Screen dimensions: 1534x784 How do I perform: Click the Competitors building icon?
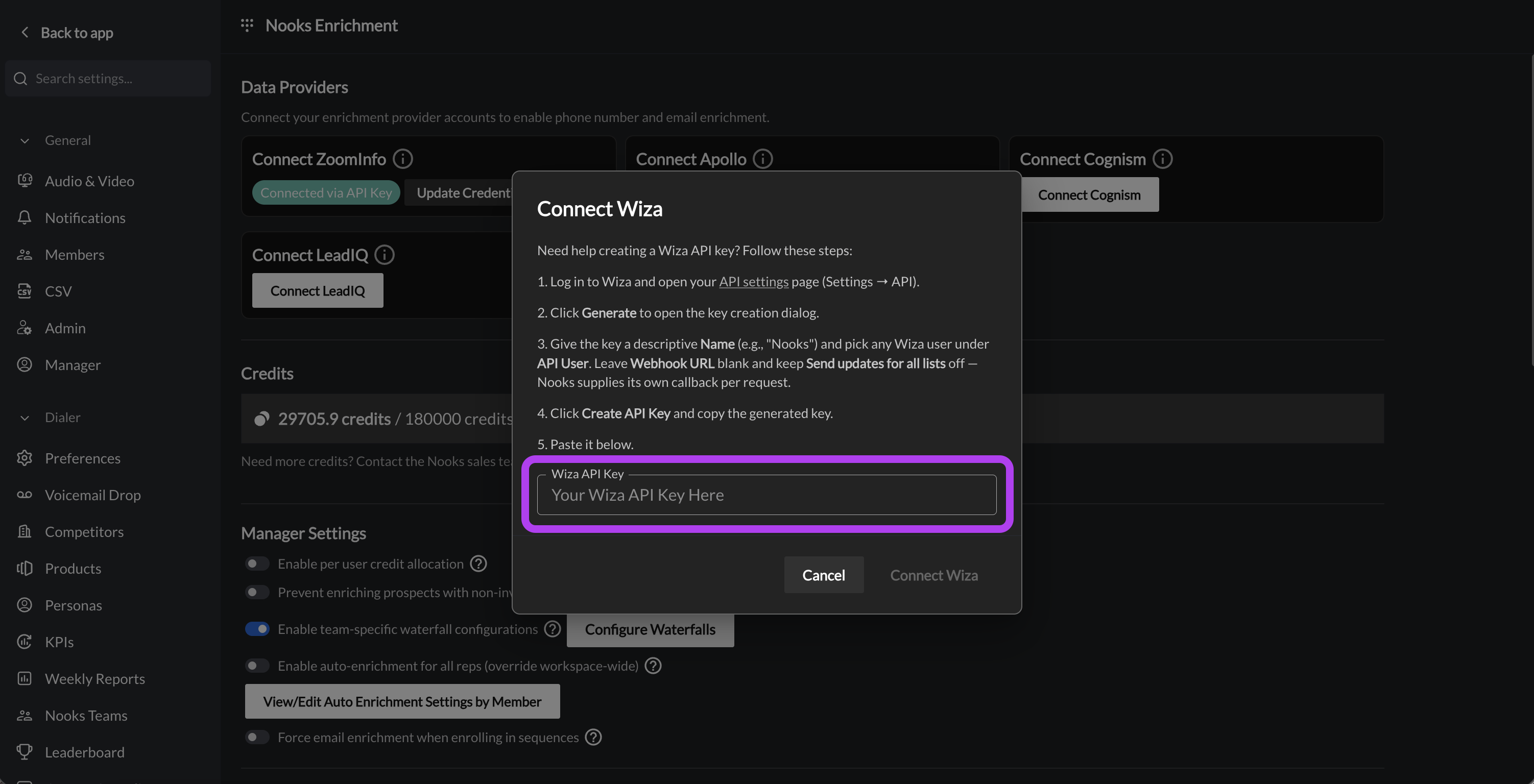pos(25,531)
